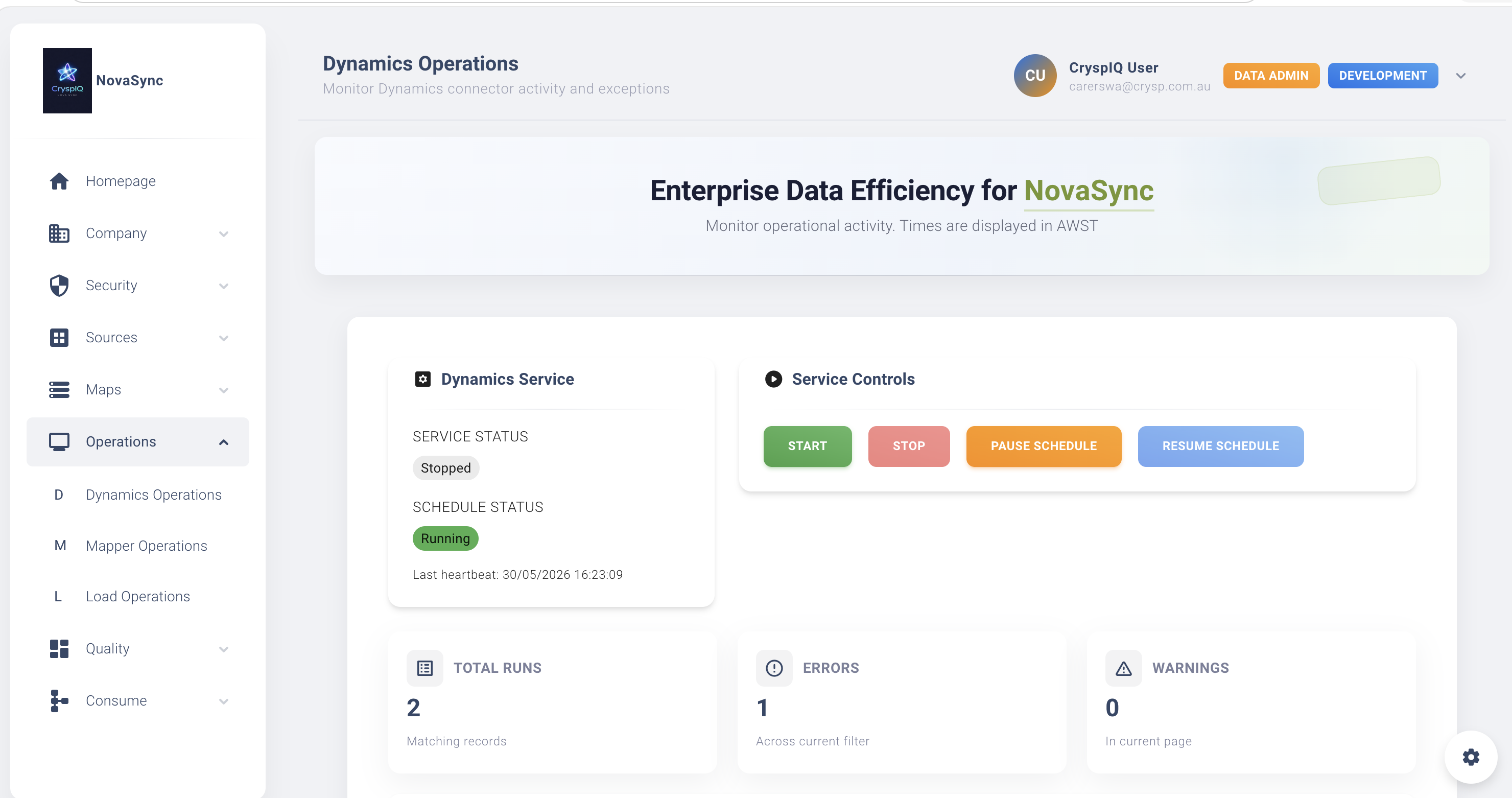Click the carerswa@crysp.com.au email text
The image size is (1512, 798).
click(1139, 87)
